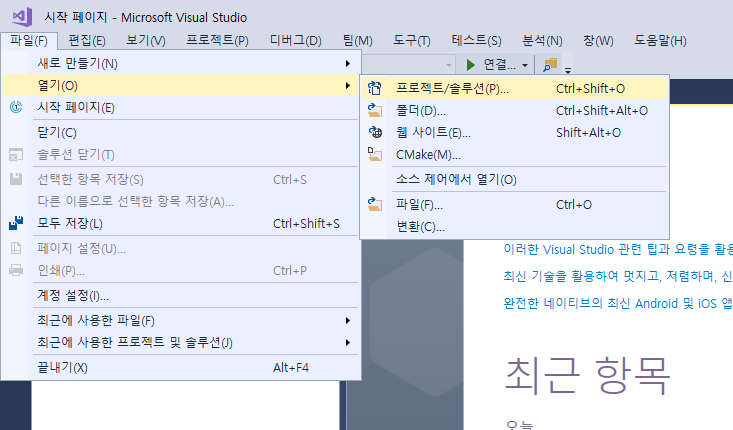
Task: Click the open project/solution icon
Action: 374,88
